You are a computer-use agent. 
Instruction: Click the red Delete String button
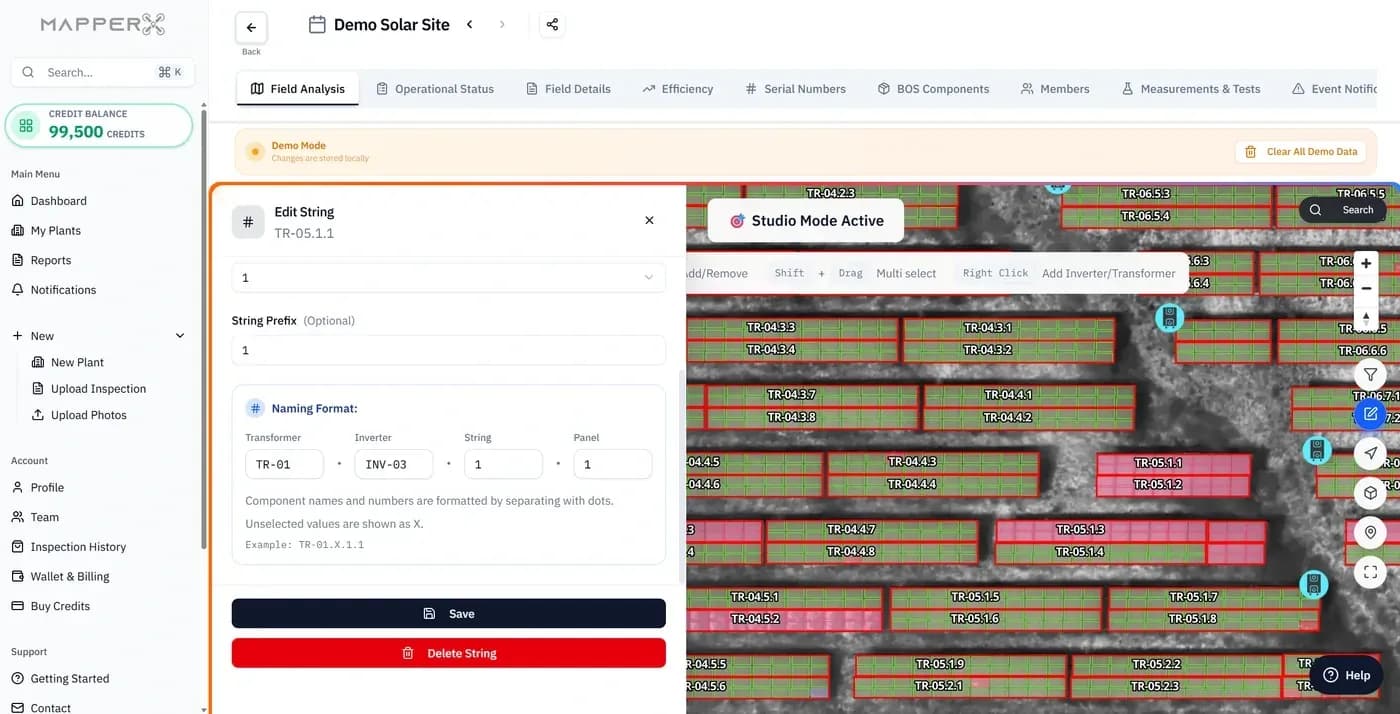(448, 653)
